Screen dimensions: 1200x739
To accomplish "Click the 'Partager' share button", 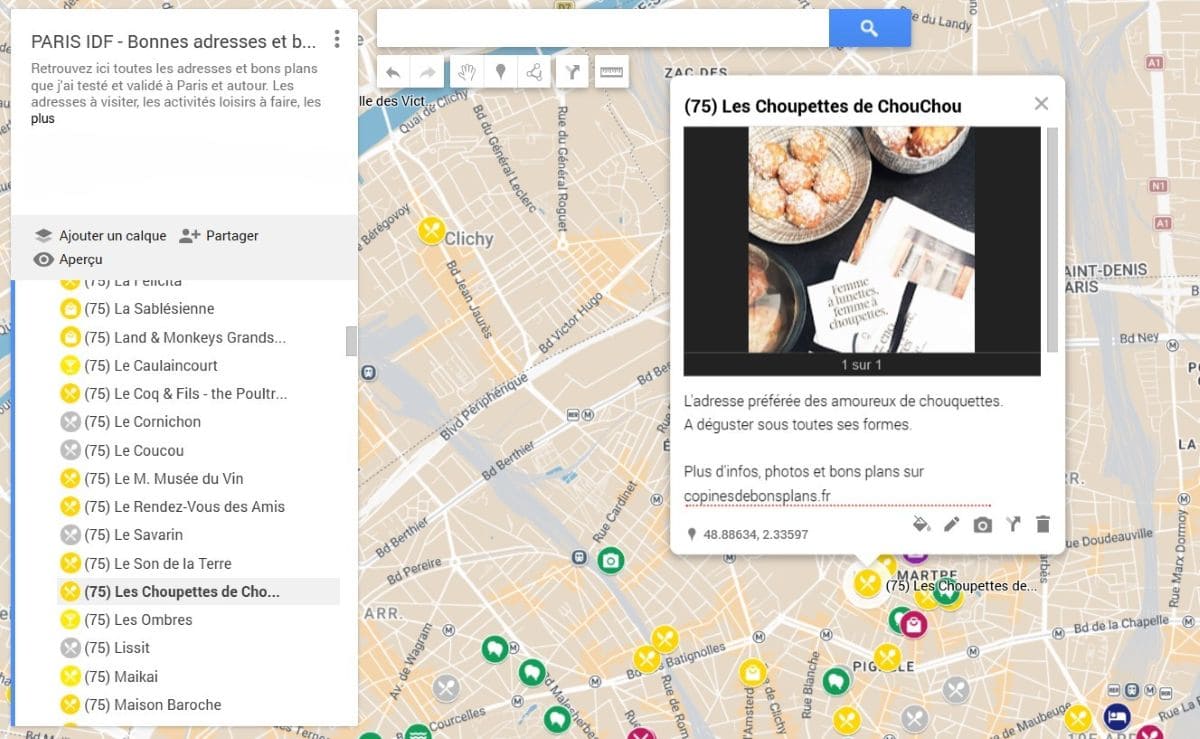I will pos(219,236).
